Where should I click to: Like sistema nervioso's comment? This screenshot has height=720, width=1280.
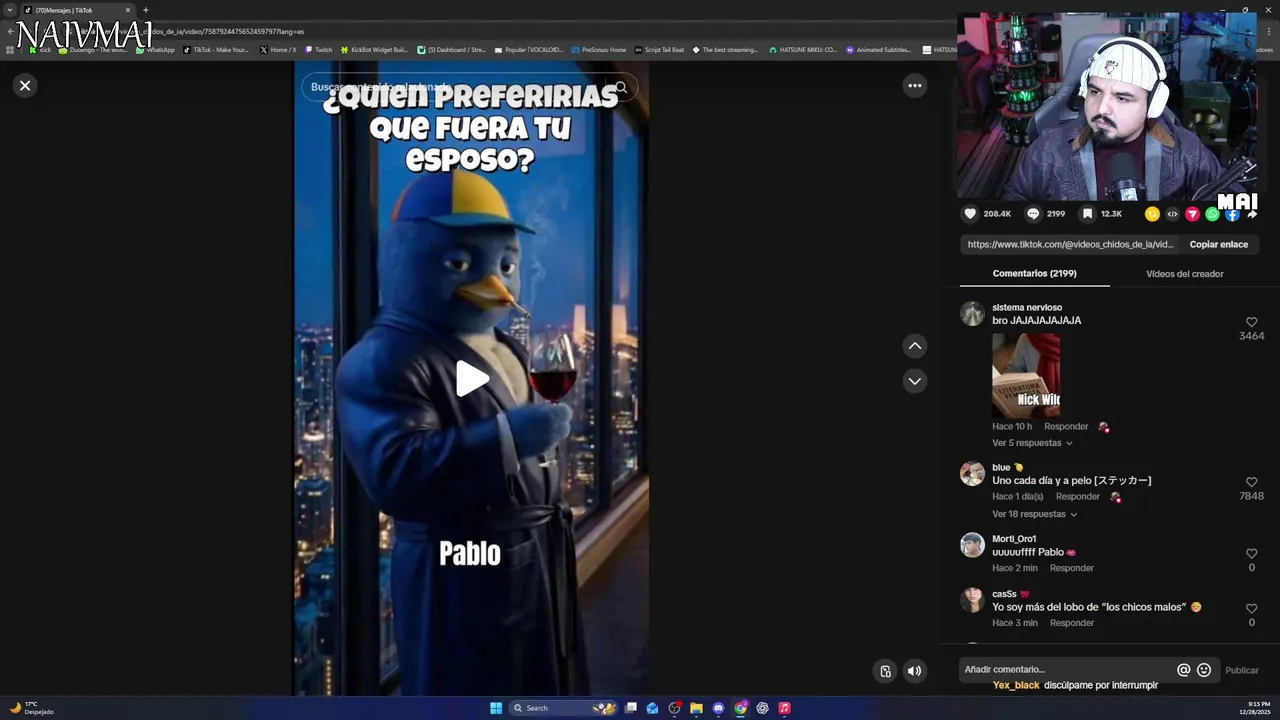coord(1251,322)
